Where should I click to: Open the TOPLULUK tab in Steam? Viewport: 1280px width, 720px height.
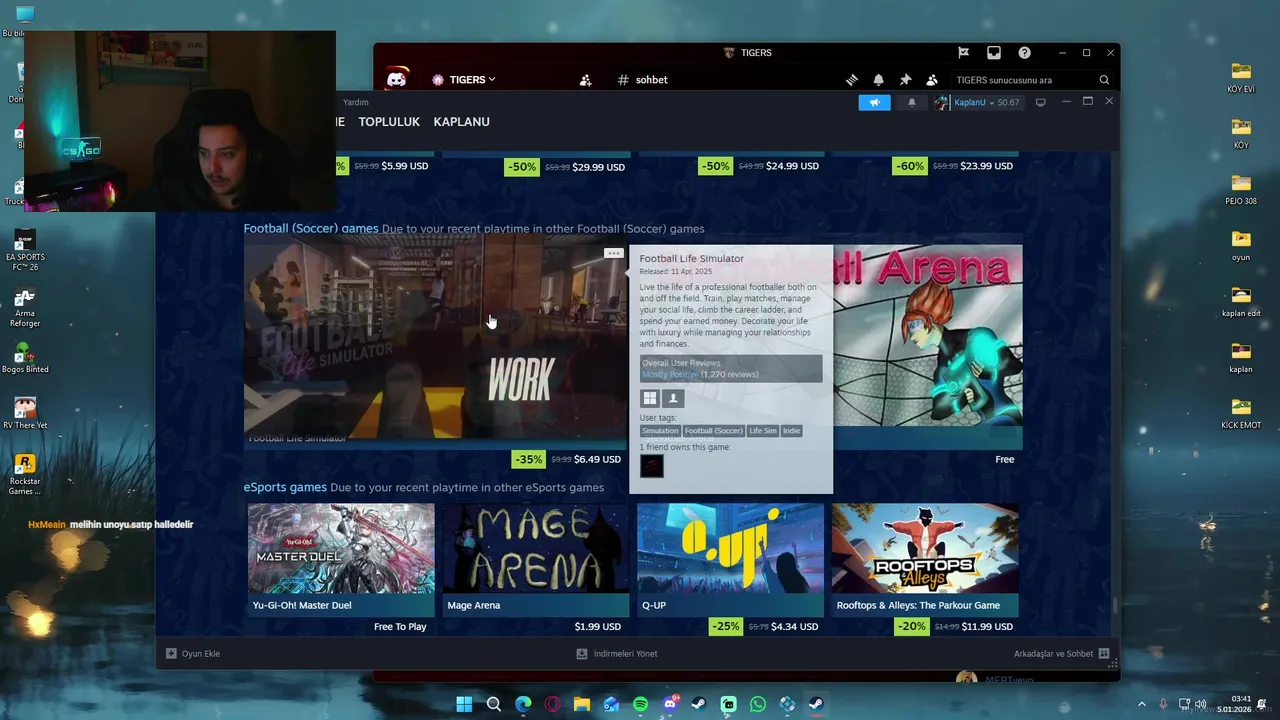pyautogui.click(x=389, y=122)
